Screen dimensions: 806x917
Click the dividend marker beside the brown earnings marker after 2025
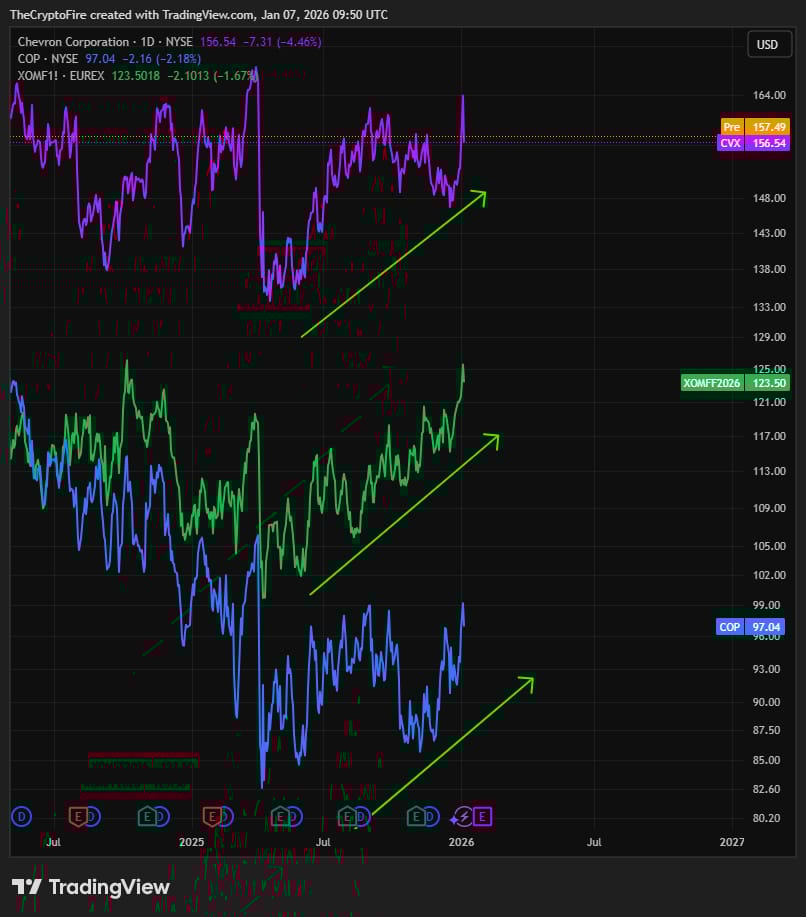click(x=226, y=816)
